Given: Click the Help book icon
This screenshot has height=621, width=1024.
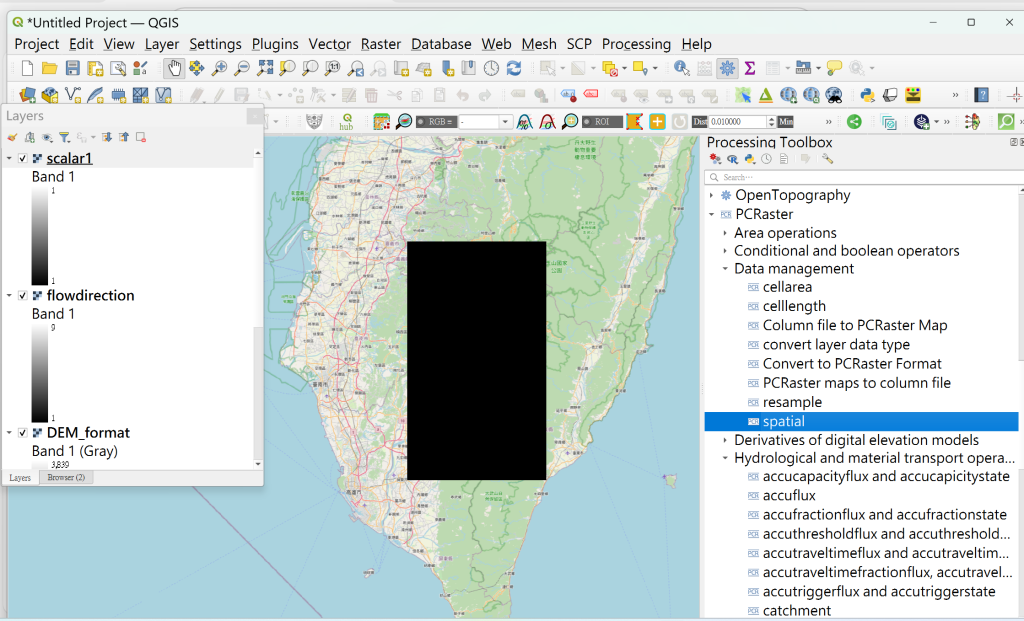Looking at the screenshot, I should pos(981,95).
